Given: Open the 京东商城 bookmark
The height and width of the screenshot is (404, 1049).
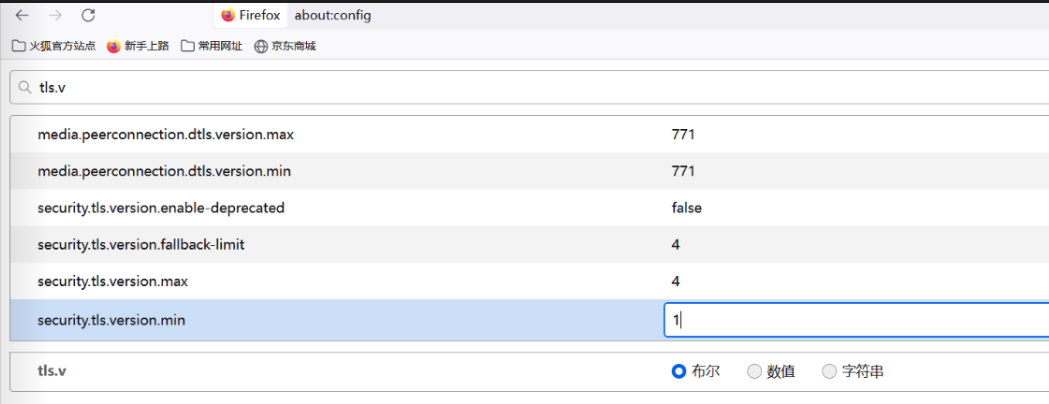Looking at the screenshot, I should point(285,46).
